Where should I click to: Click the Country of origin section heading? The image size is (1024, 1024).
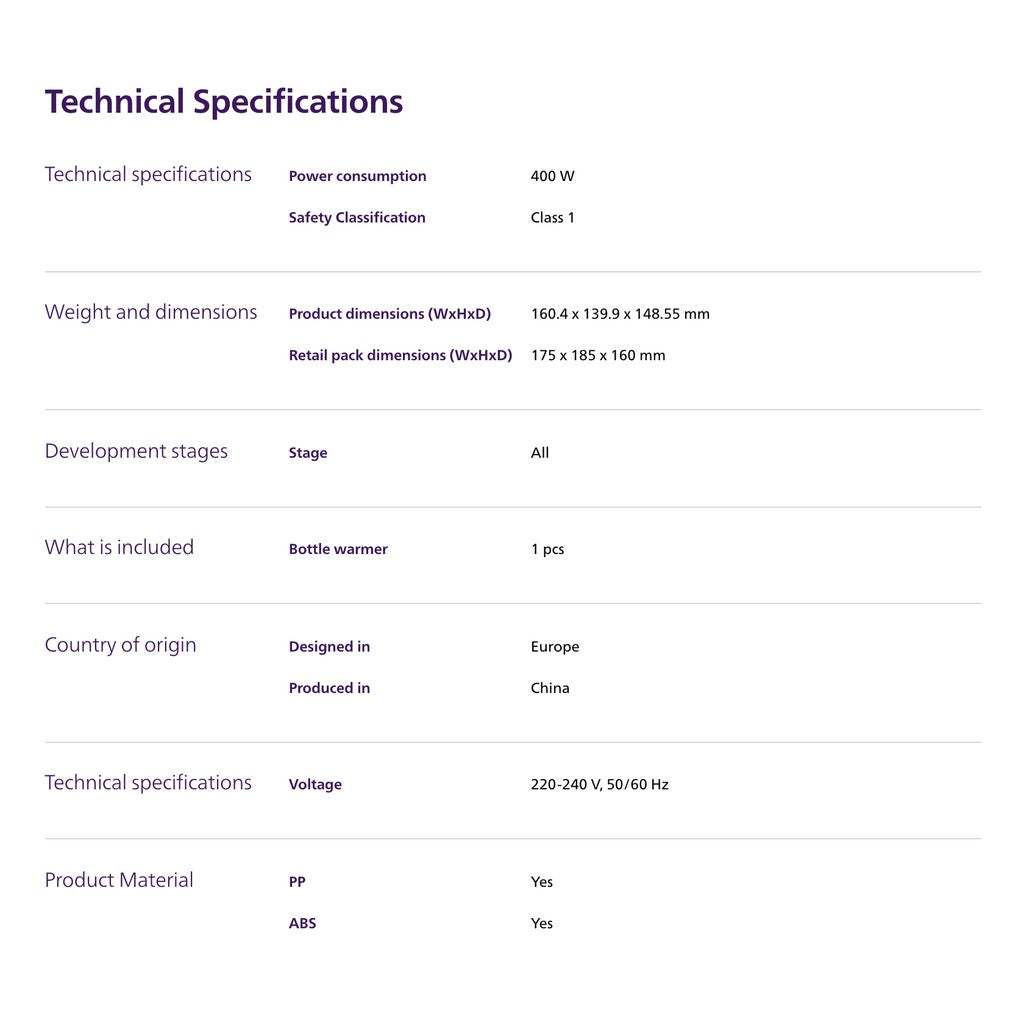click(x=120, y=645)
